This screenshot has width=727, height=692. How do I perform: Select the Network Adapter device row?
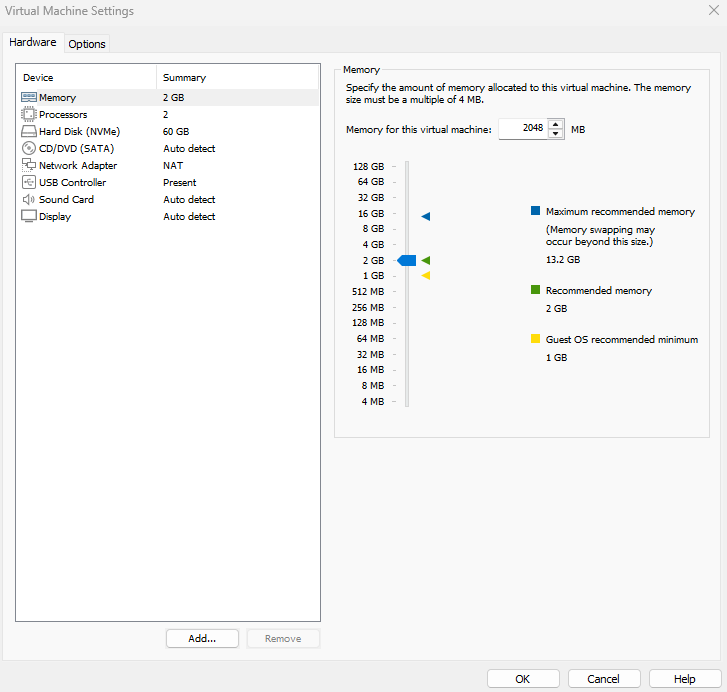pyautogui.click(x=169, y=165)
